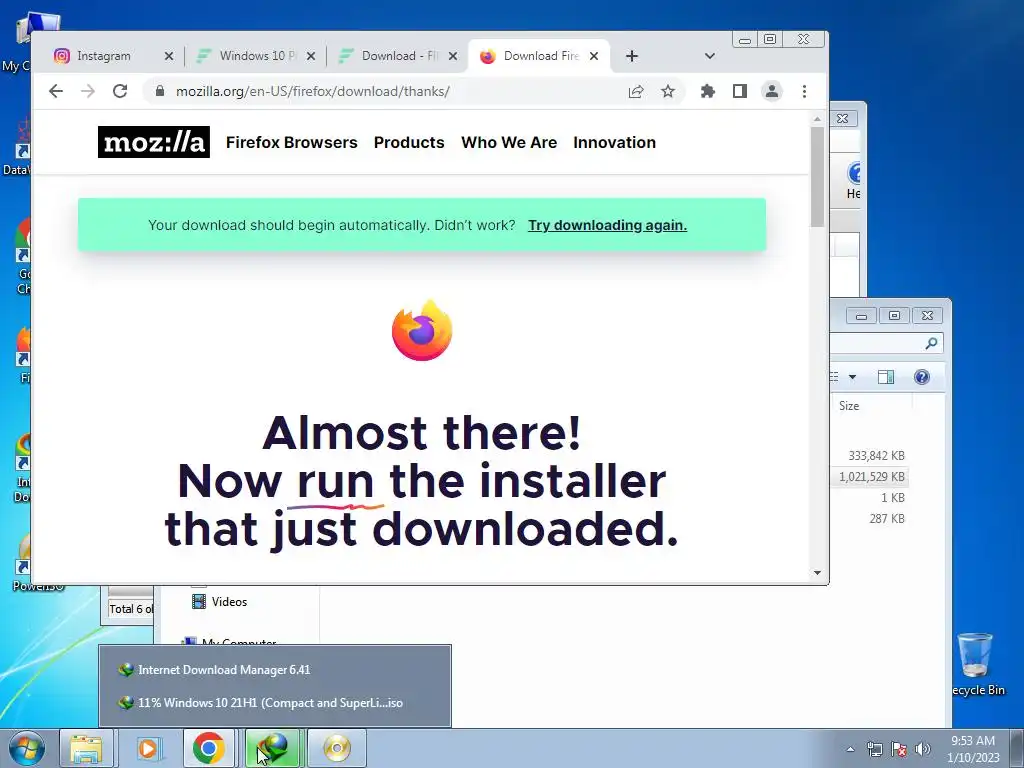Image resolution: width=1024 pixels, height=768 pixels.
Task: Bookmark this page with the star icon
Action: (667, 91)
